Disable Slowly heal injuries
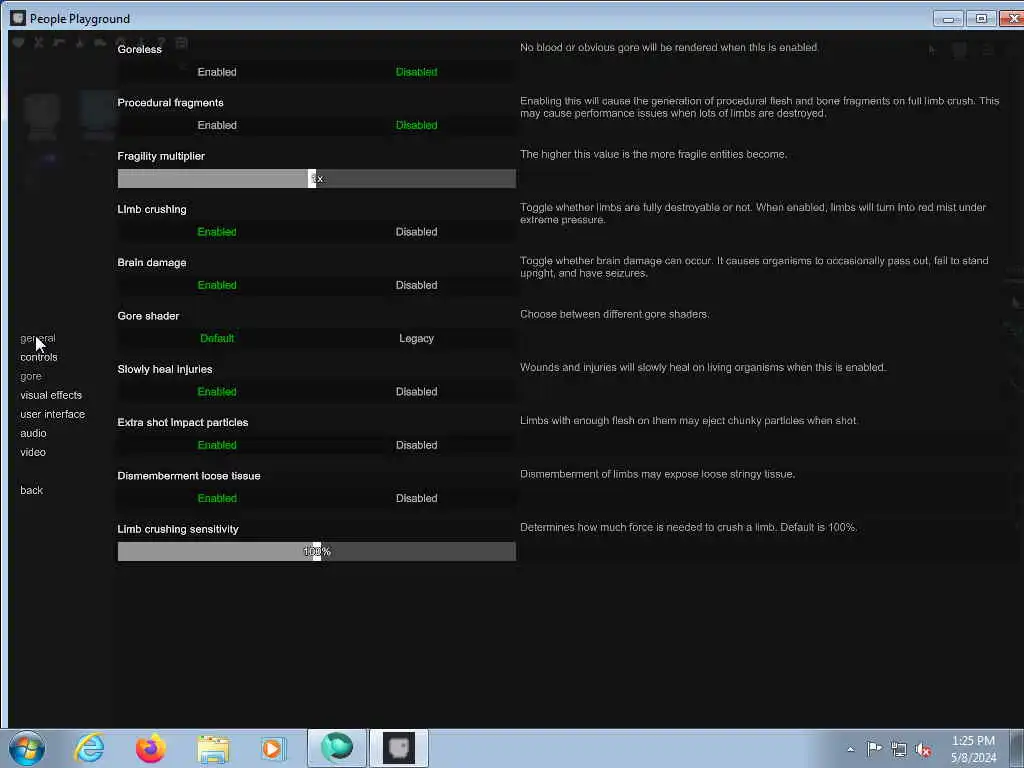 click(416, 392)
